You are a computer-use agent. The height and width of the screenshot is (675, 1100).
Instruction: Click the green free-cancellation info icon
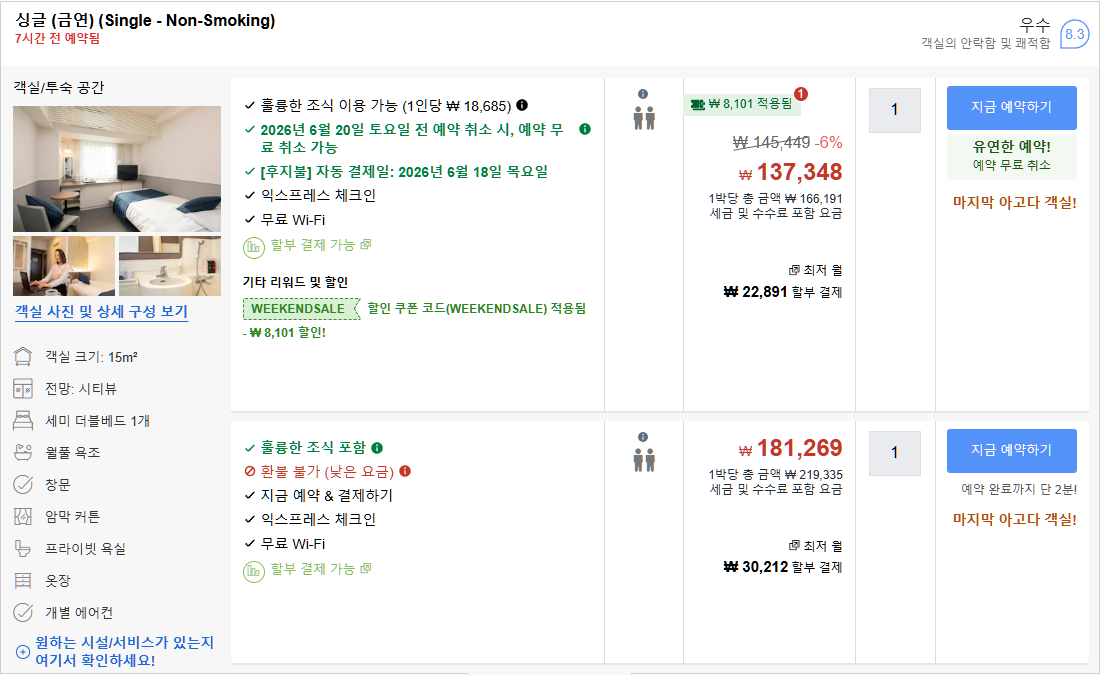pyautogui.click(x=584, y=129)
